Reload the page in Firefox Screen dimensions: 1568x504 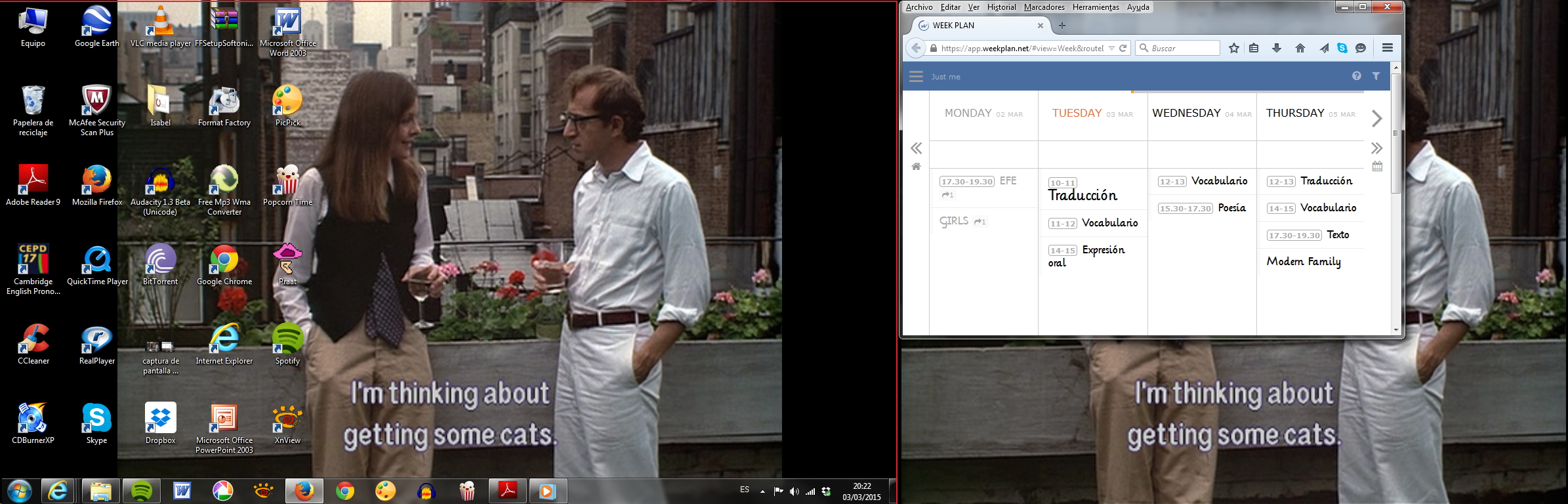1123,48
